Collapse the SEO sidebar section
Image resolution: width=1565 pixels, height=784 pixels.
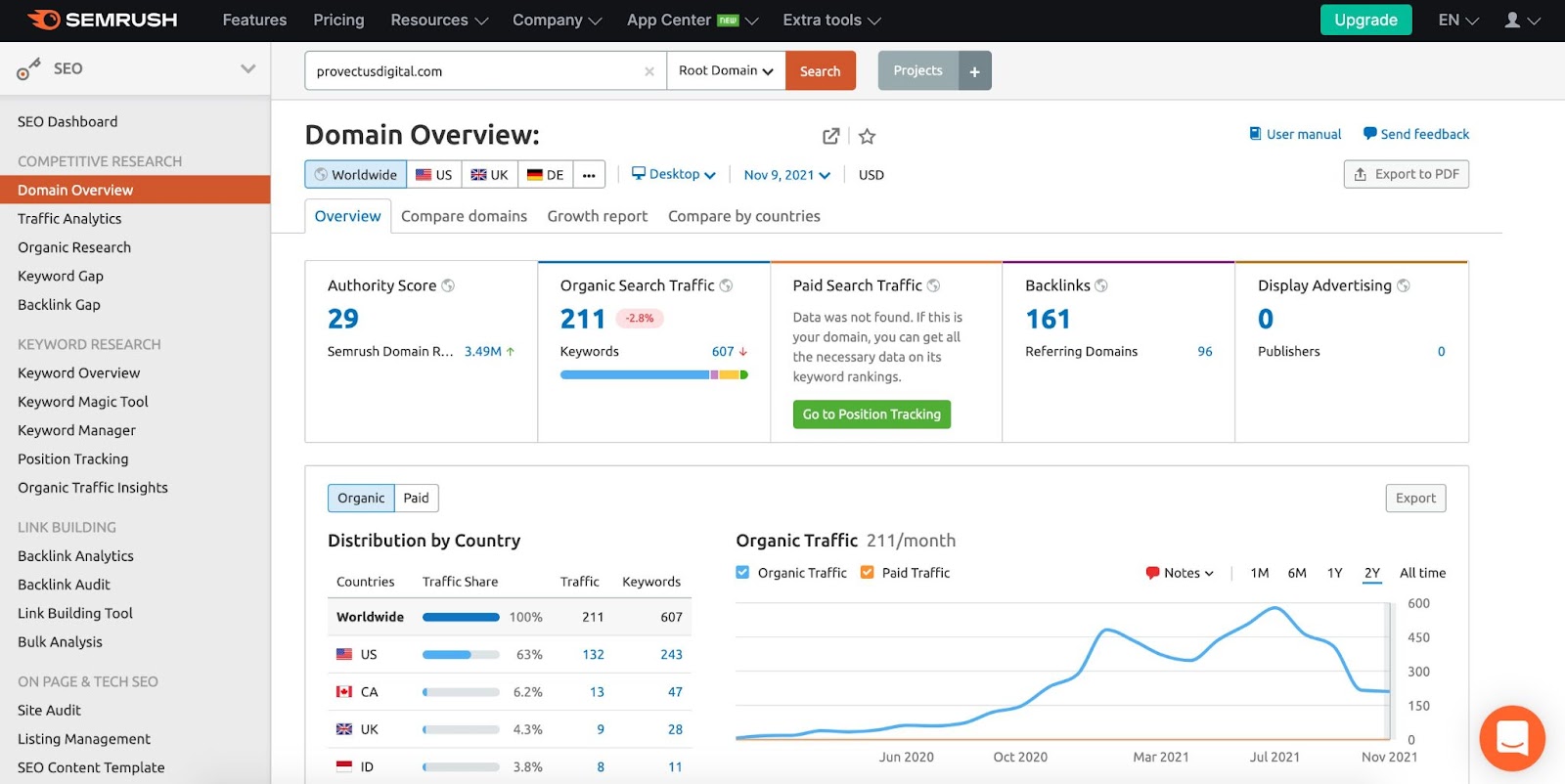(x=248, y=68)
